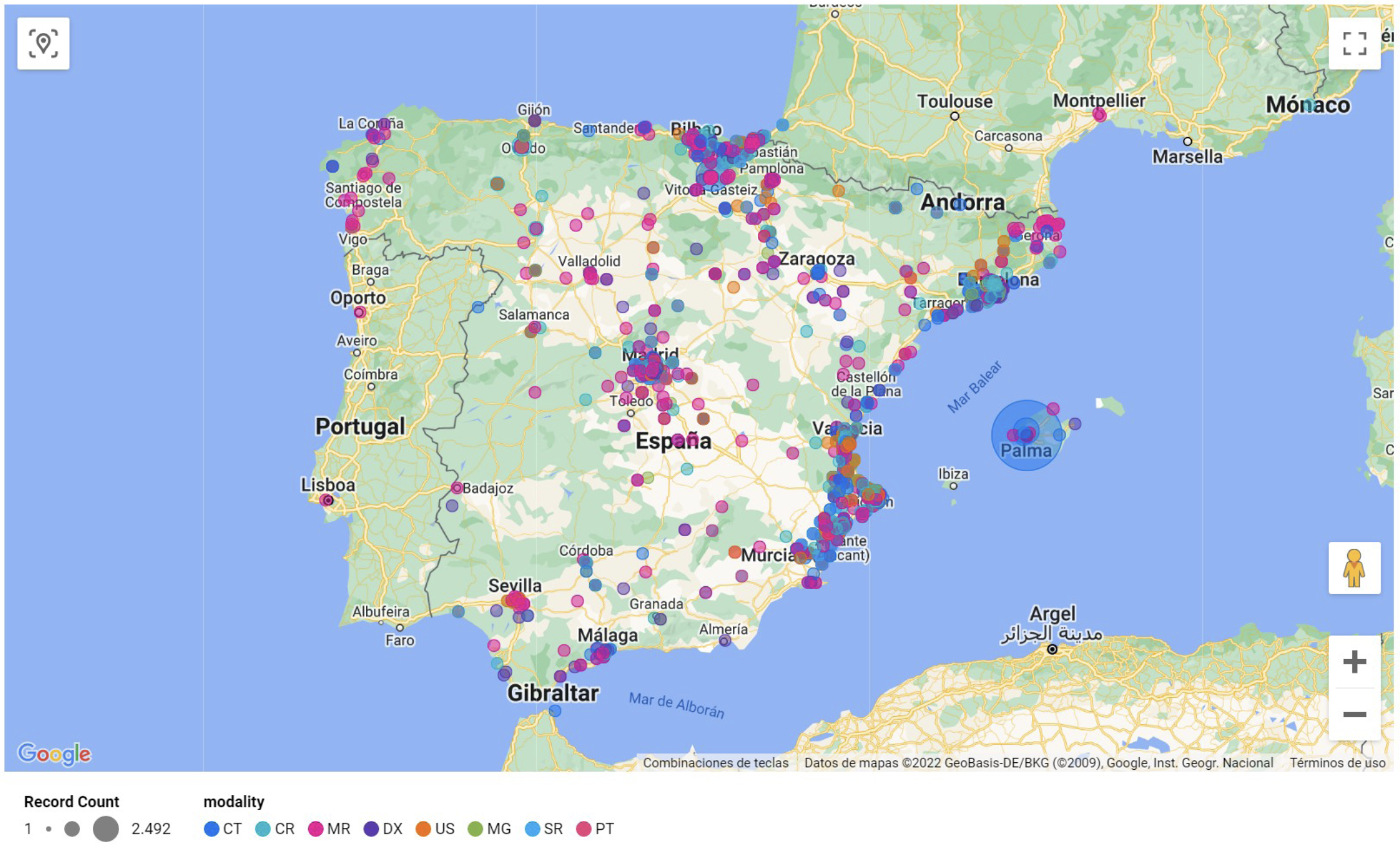Image resolution: width=1400 pixels, height=853 pixels.
Task: Click the Lisboa city marker
Action: tap(327, 501)
